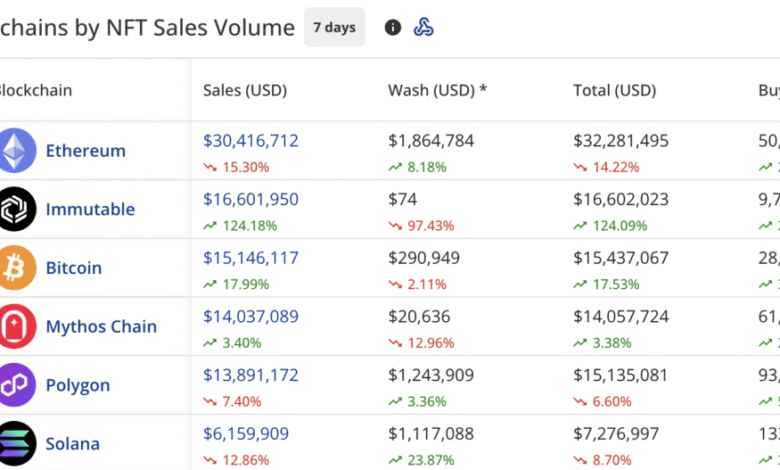Open the 7 days period selector
The width and height of the screenshot is (780, 470).
[334, 27]
